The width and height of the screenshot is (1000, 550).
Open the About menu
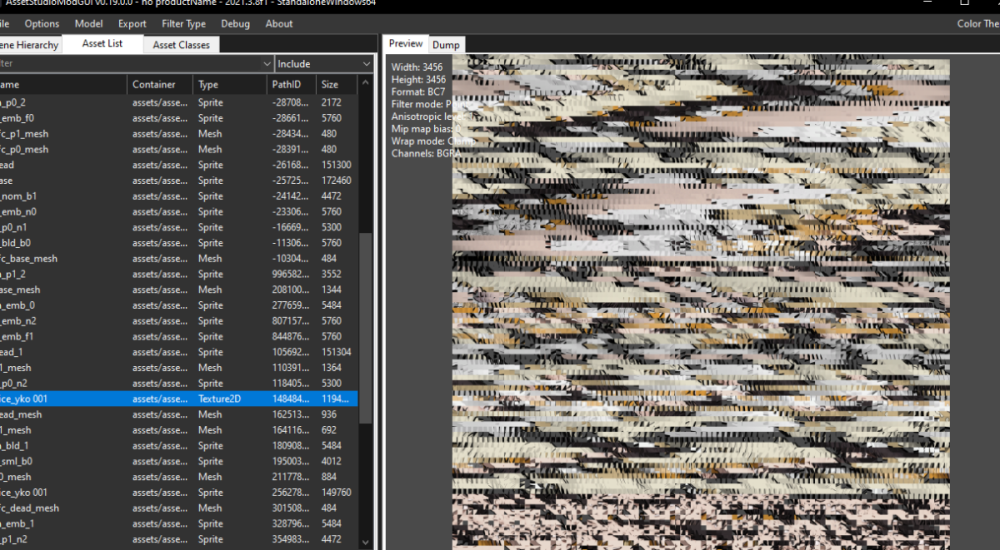click(x=279, y=24)
